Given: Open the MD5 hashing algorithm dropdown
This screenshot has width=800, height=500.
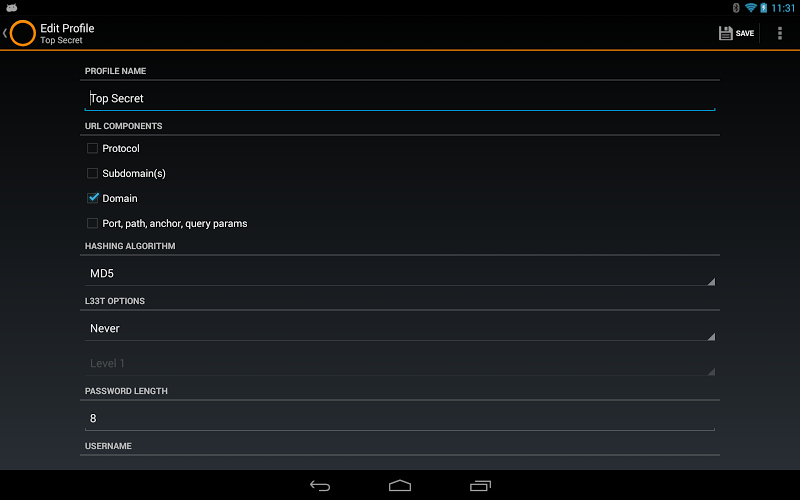Looking at the screenshot, I should (x=400, y=273).
